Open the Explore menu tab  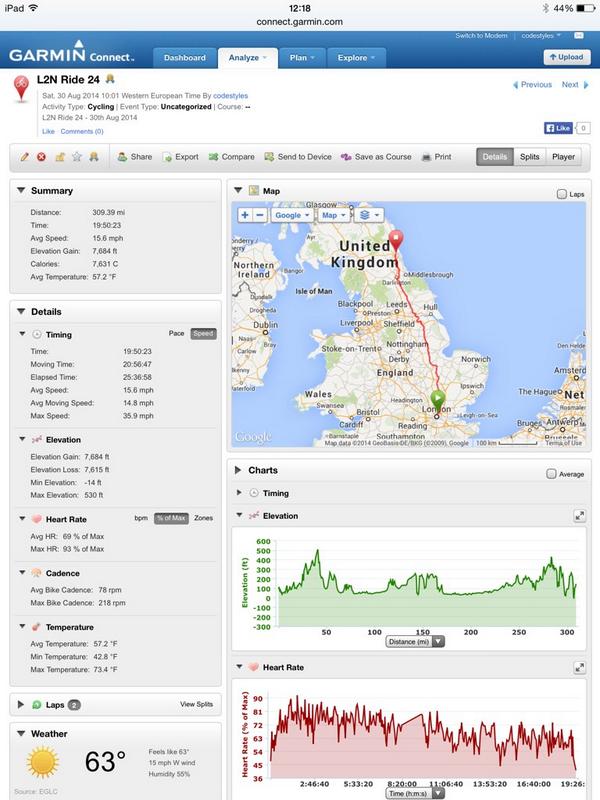356,58
